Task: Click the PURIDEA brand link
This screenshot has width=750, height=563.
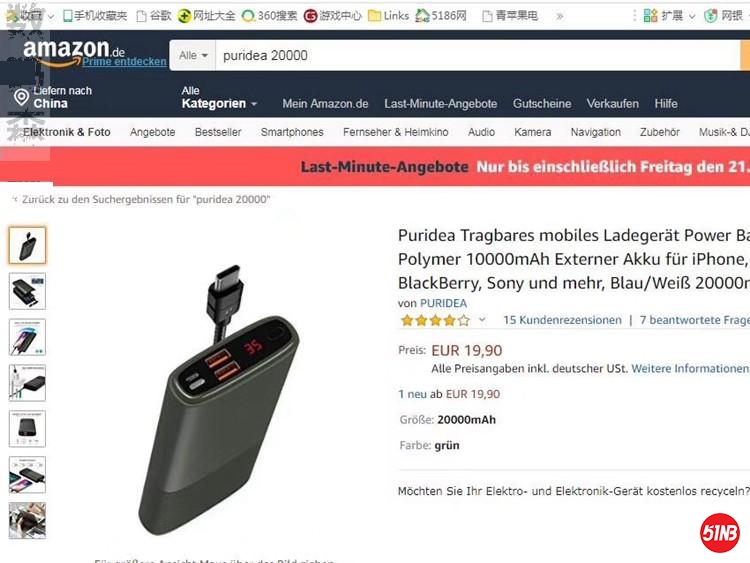Action: [x=443, y=303]
